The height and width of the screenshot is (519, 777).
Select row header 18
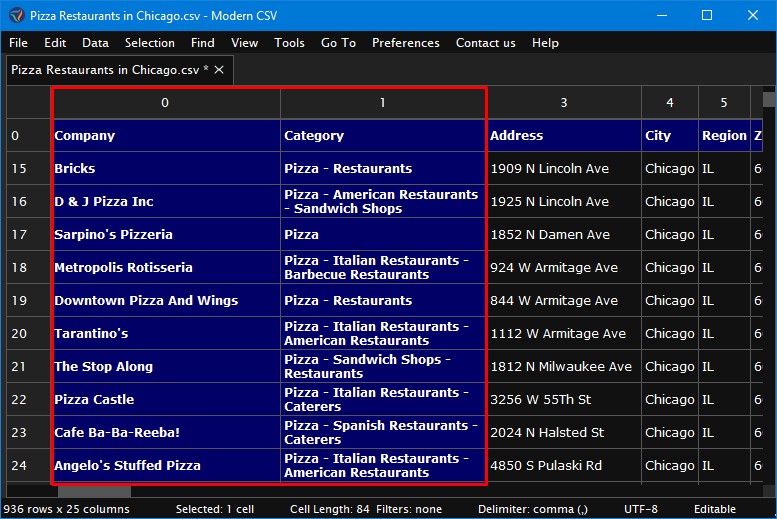point(28,268)
